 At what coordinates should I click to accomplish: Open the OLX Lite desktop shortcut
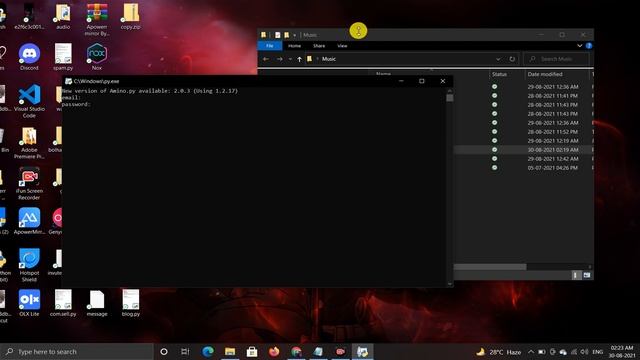pyautogui.click(x=29, y=303)
